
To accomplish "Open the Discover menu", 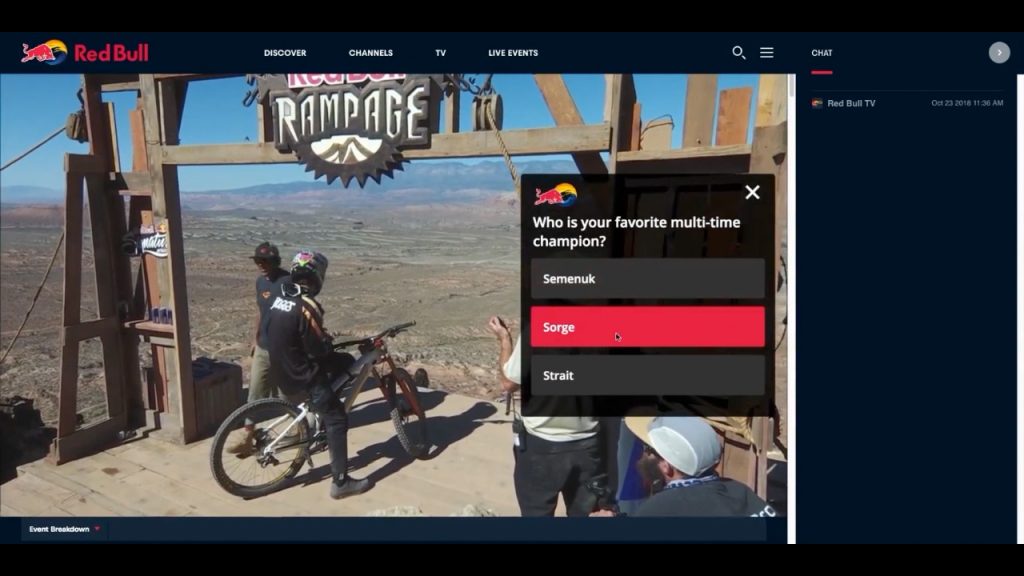I will click(x=285, y=53).
